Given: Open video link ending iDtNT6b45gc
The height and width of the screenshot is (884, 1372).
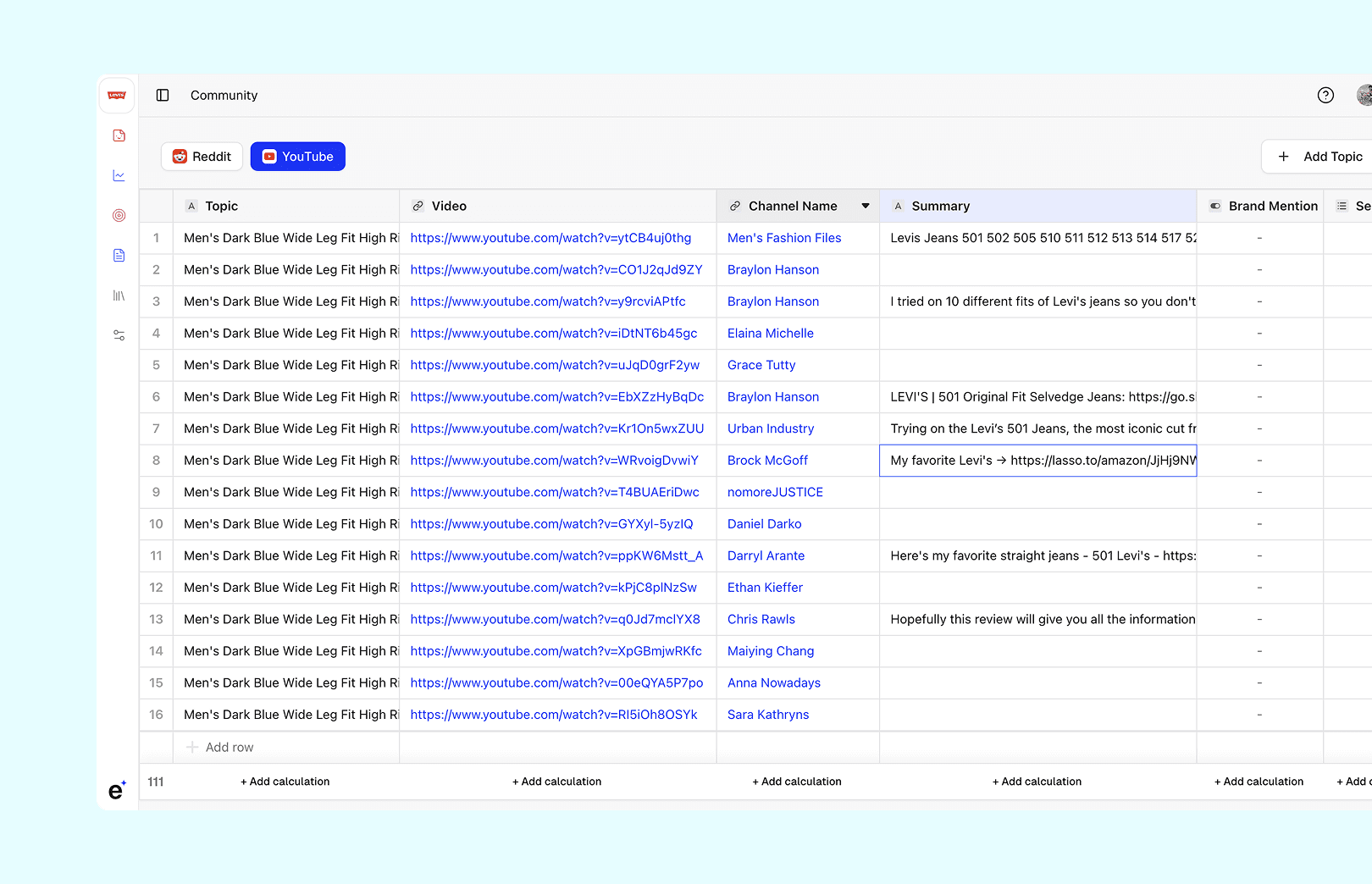Looking at the screenshot, I should point(554,334).
